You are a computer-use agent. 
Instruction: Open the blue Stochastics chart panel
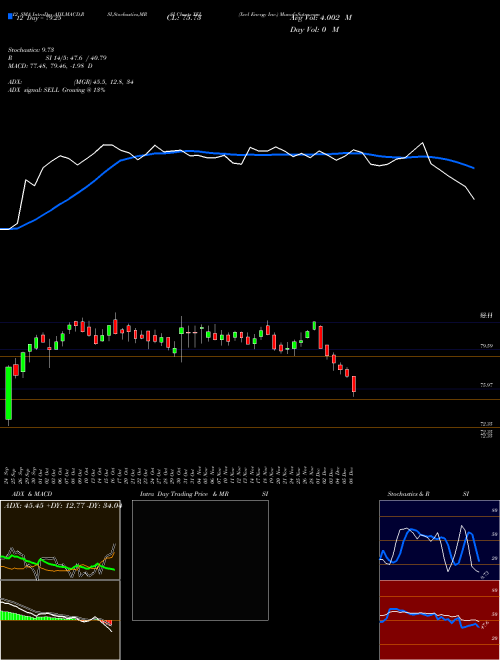(439, 540)
